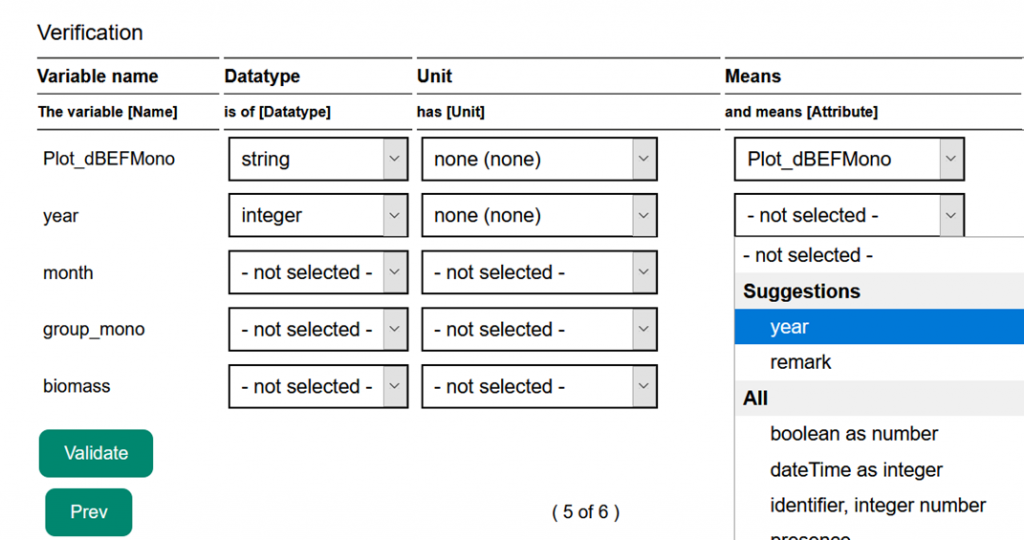The image size is (1024, 540).
Task: Open the year Unit dropdown
Action: (539, 215)
